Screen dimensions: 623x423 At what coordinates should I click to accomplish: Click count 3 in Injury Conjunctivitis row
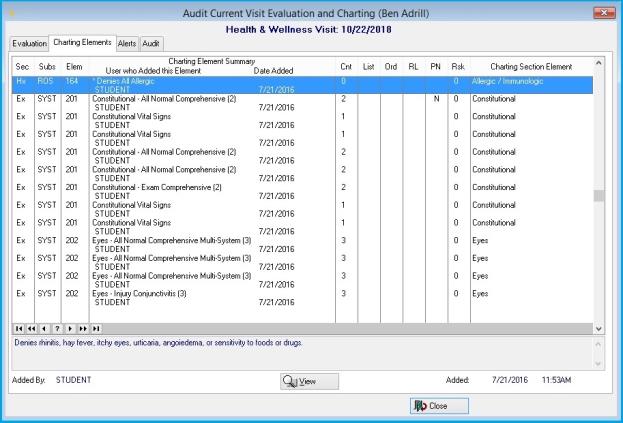pos(343,294)
